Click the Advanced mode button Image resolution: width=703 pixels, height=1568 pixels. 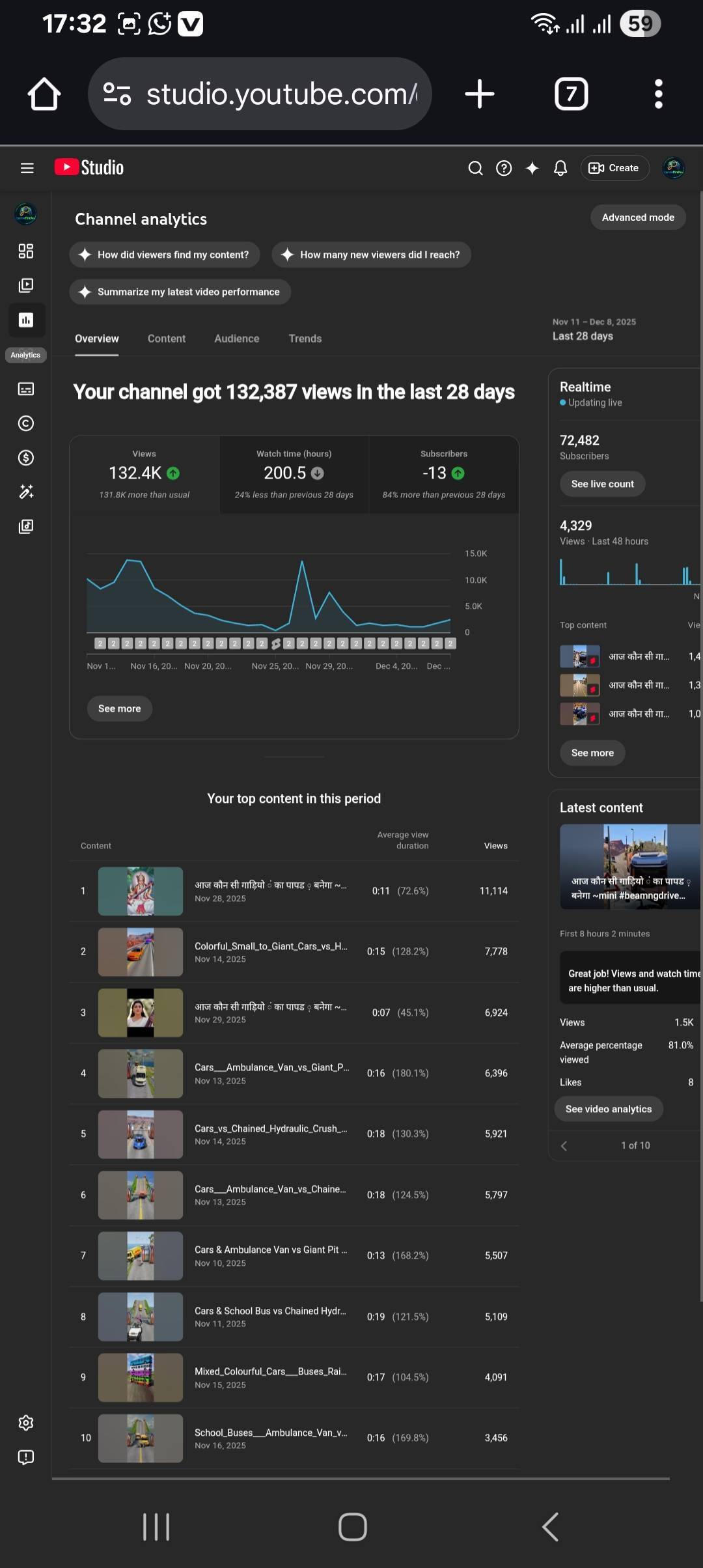click(x=637, y=217)
